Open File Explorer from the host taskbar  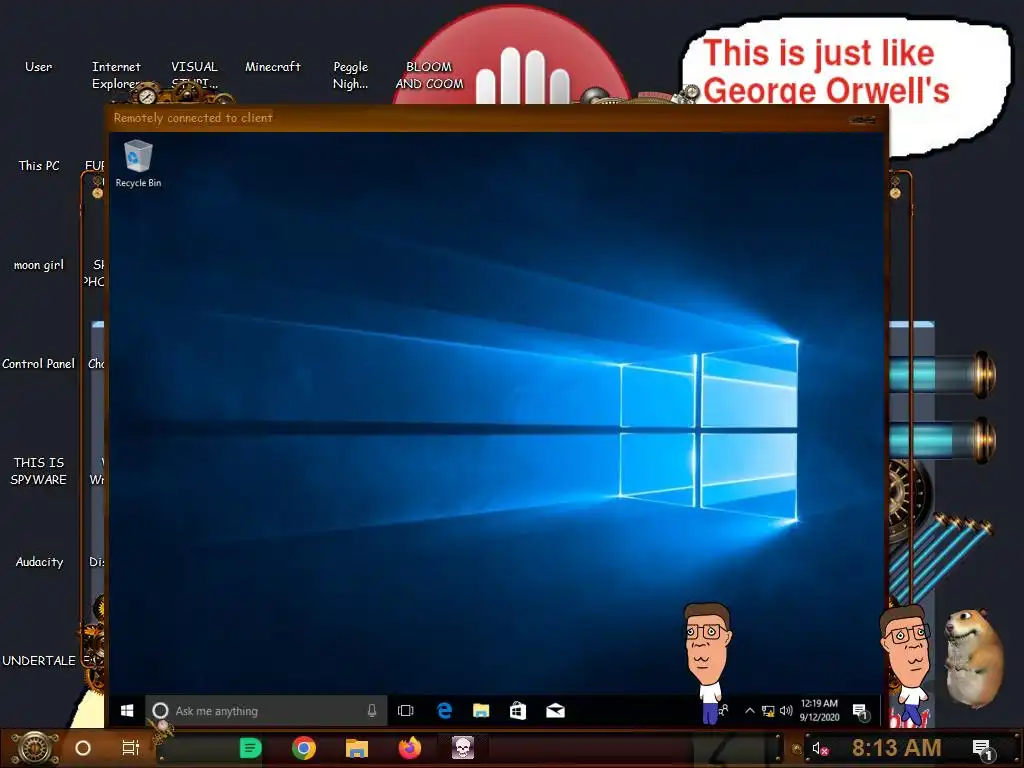pyautogui.click(x=357, y=748)
